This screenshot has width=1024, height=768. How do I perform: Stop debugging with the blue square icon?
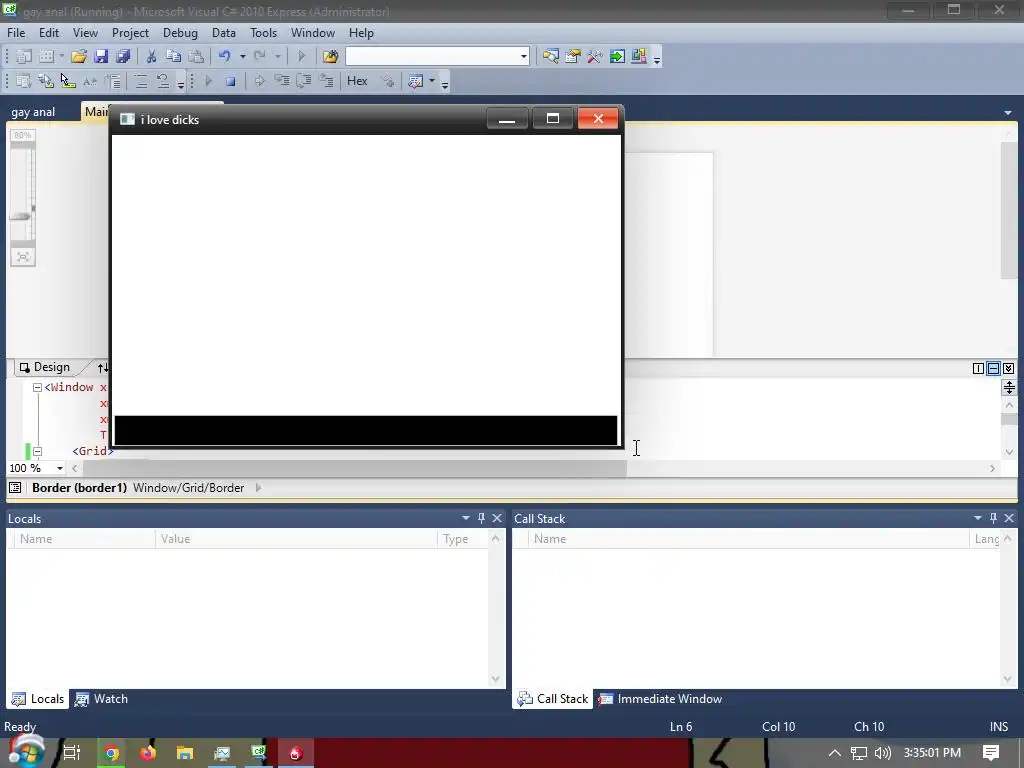231,82
